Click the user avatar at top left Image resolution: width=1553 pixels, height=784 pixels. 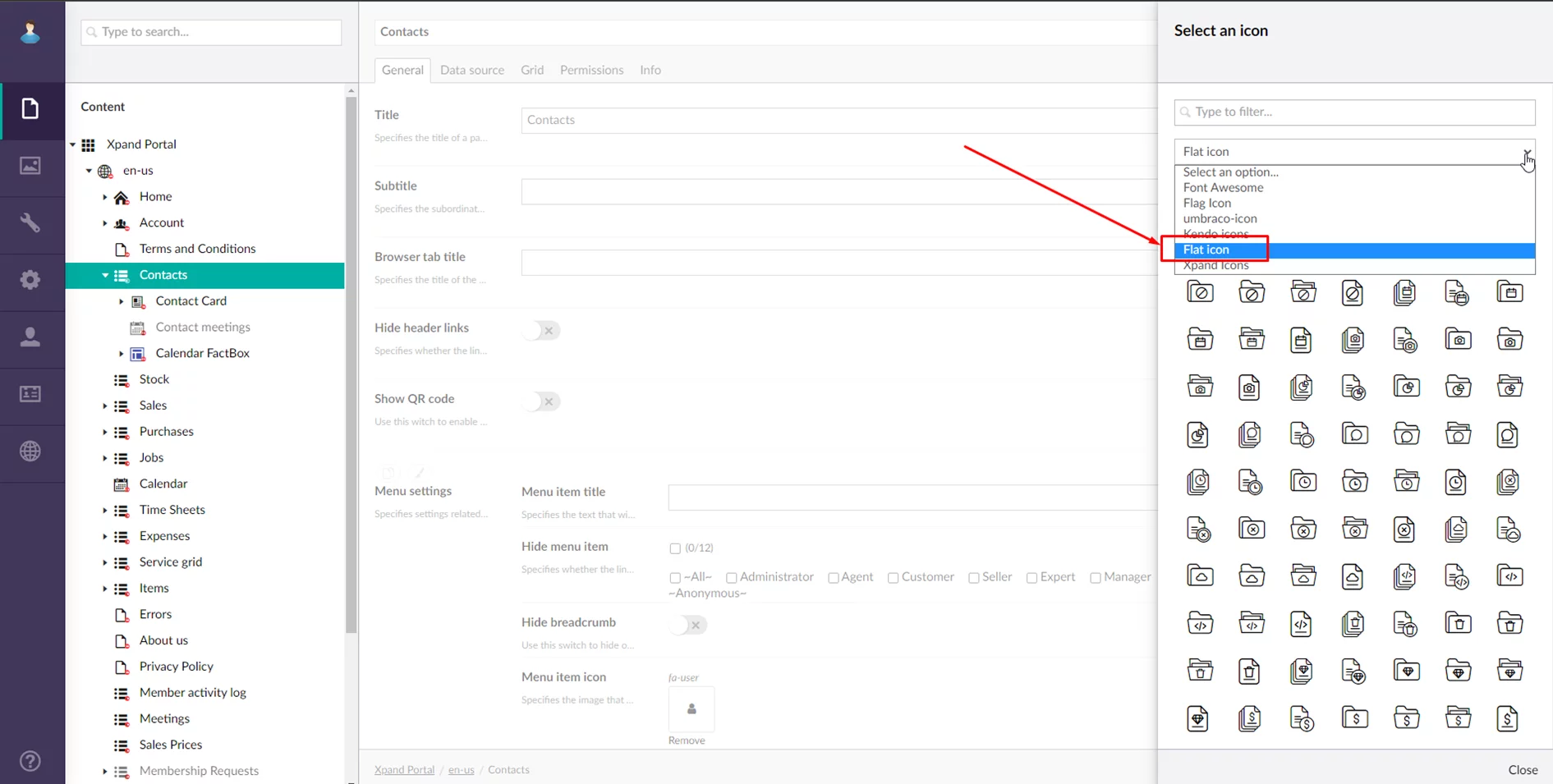click(30, 33)
